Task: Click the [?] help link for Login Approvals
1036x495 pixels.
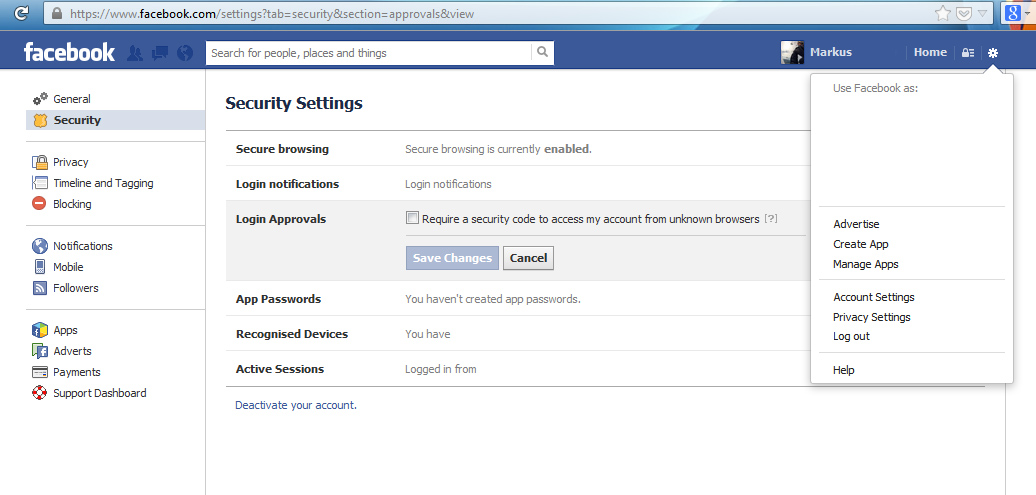Action: (770, 219)
